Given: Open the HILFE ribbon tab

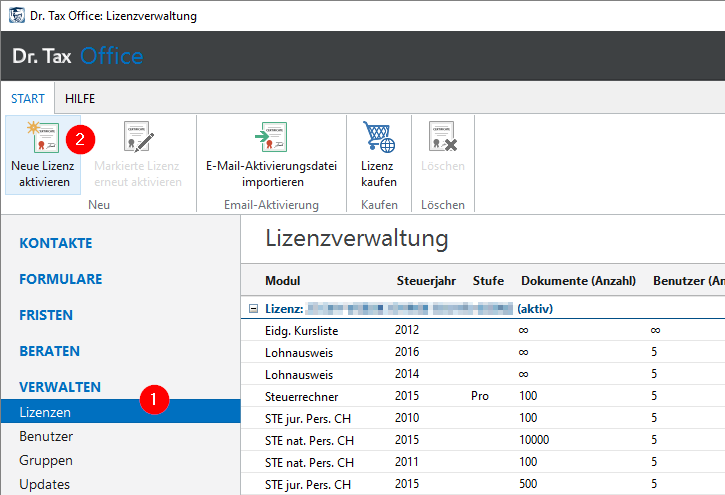Looking at the screenshot, I should tap(80, 98).
